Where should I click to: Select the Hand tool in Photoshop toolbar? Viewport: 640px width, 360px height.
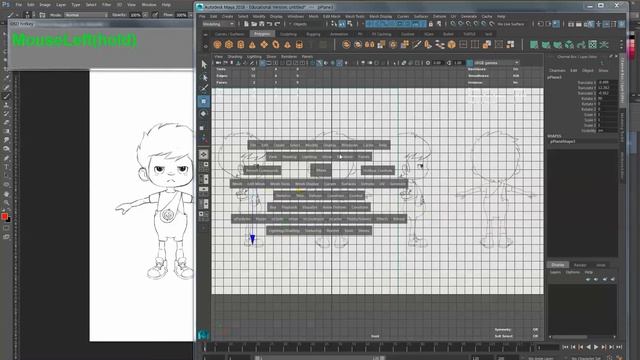pos(6,193)
